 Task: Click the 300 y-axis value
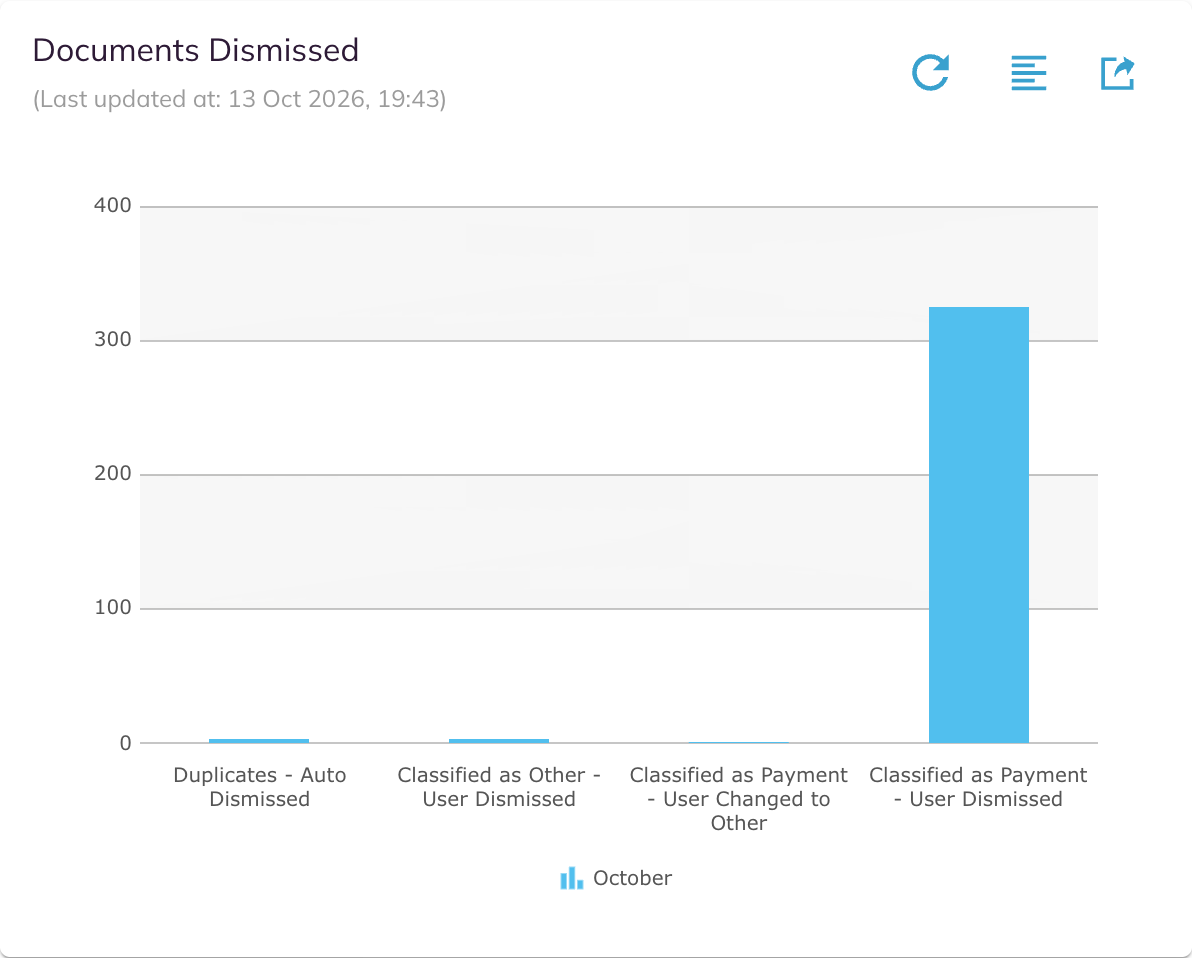tap(113, 339)
